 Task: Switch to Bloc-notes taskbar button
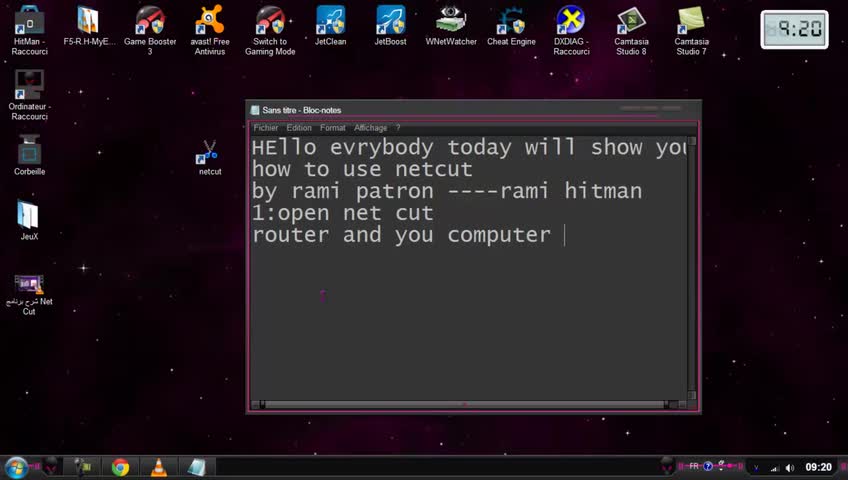pyautogui.click(x=197, y=467)
